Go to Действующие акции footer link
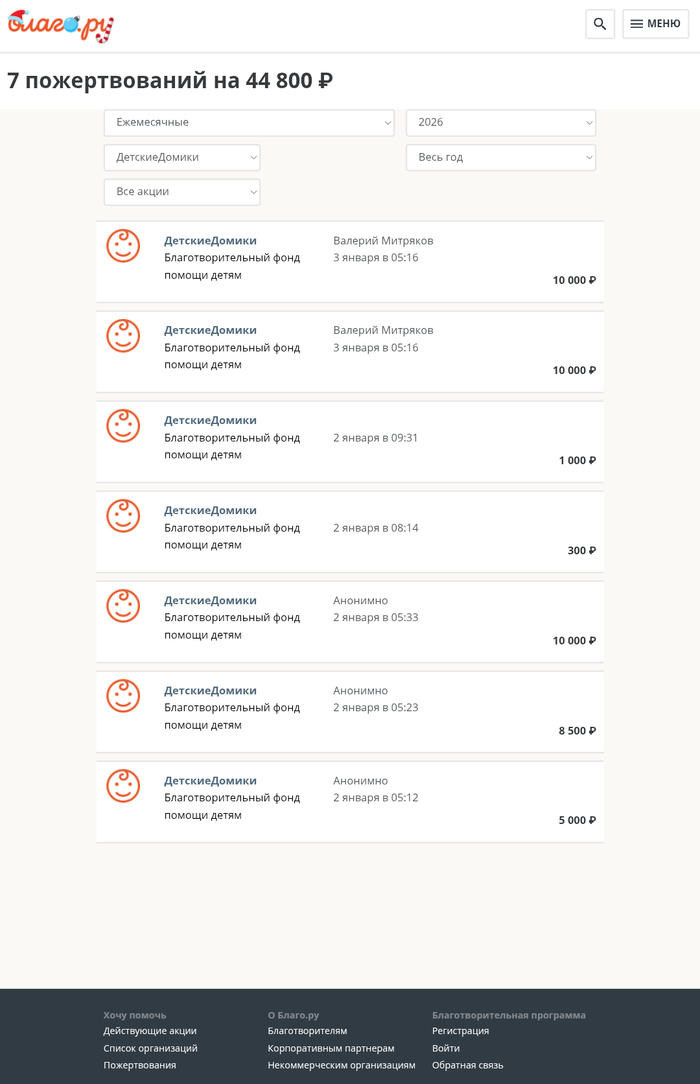 coord(150,1031)
